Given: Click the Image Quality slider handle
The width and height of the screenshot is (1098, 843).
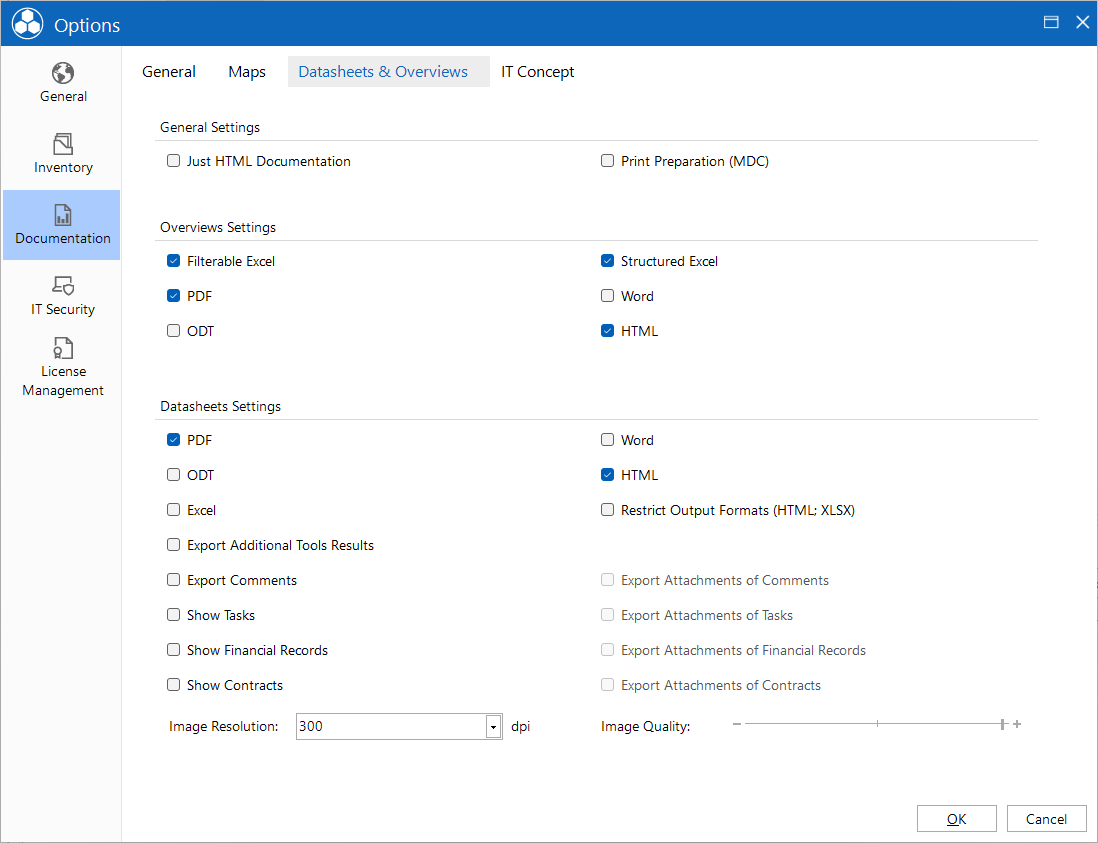Looking at the screenshot, I should (x=1003, y=724).
